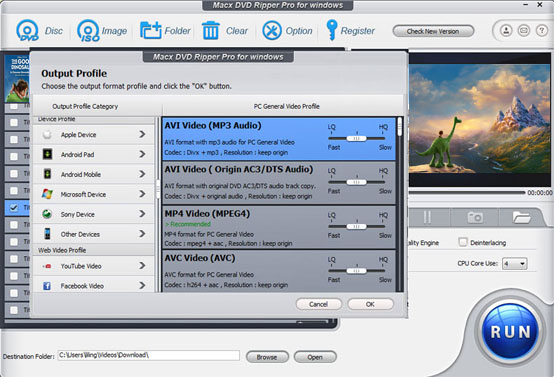Click the Open destination folder button
The width and height of the screenshot is (554, 377).
(x=315, y=357)
